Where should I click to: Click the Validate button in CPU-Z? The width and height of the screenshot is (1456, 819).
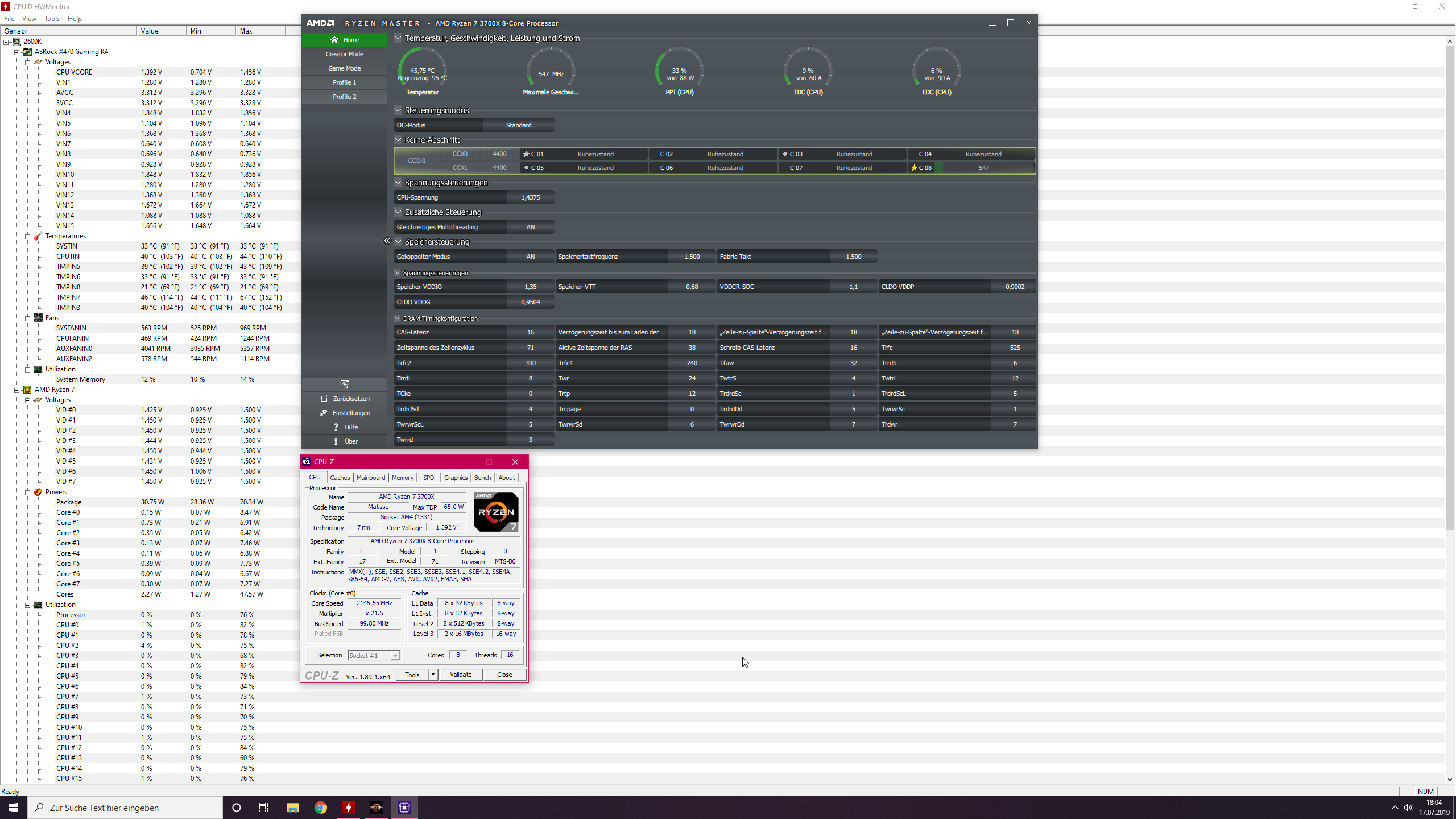click(x=460, y=675)
